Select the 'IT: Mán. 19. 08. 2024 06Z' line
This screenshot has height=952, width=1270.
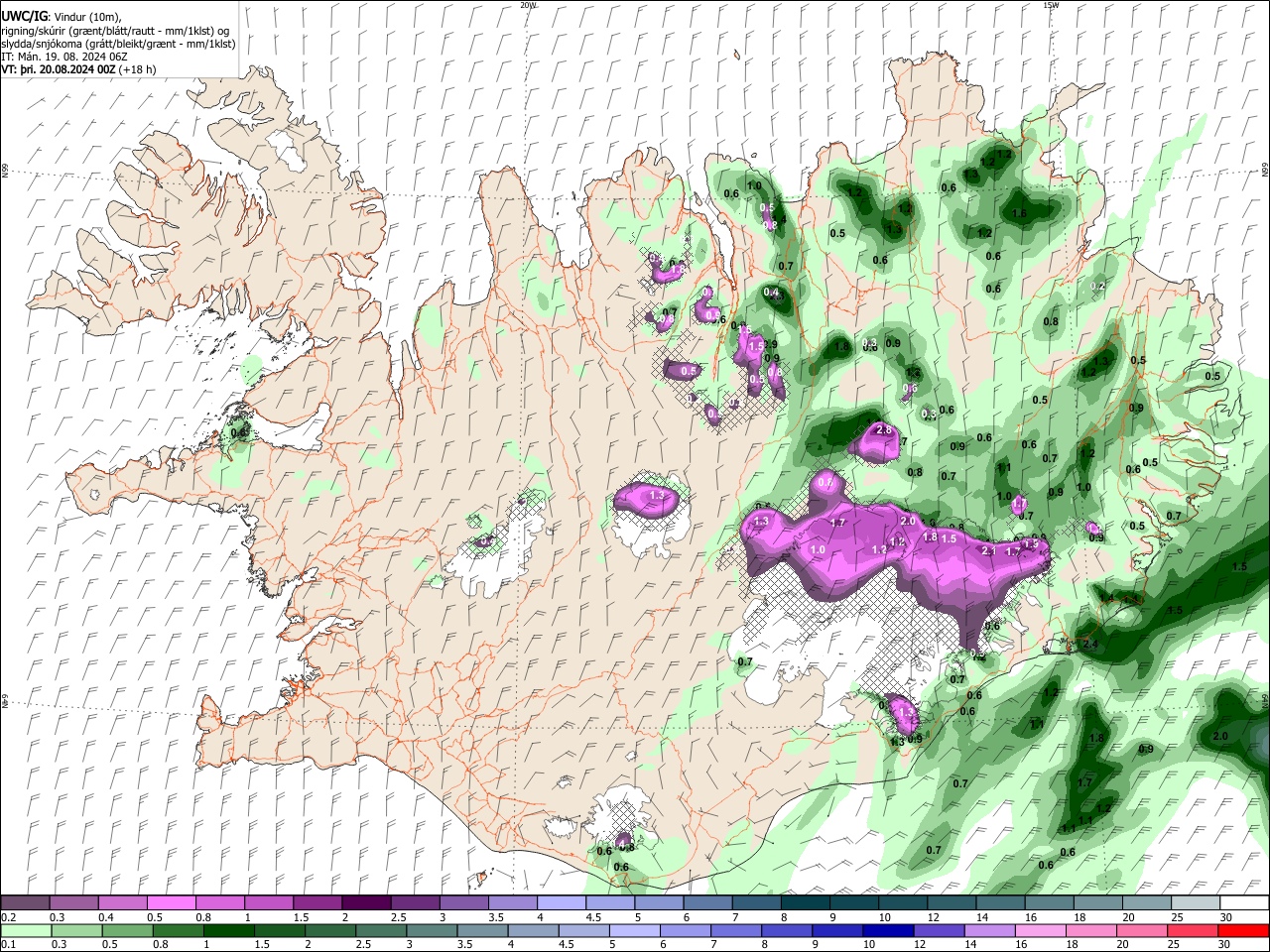coord(65,57)
